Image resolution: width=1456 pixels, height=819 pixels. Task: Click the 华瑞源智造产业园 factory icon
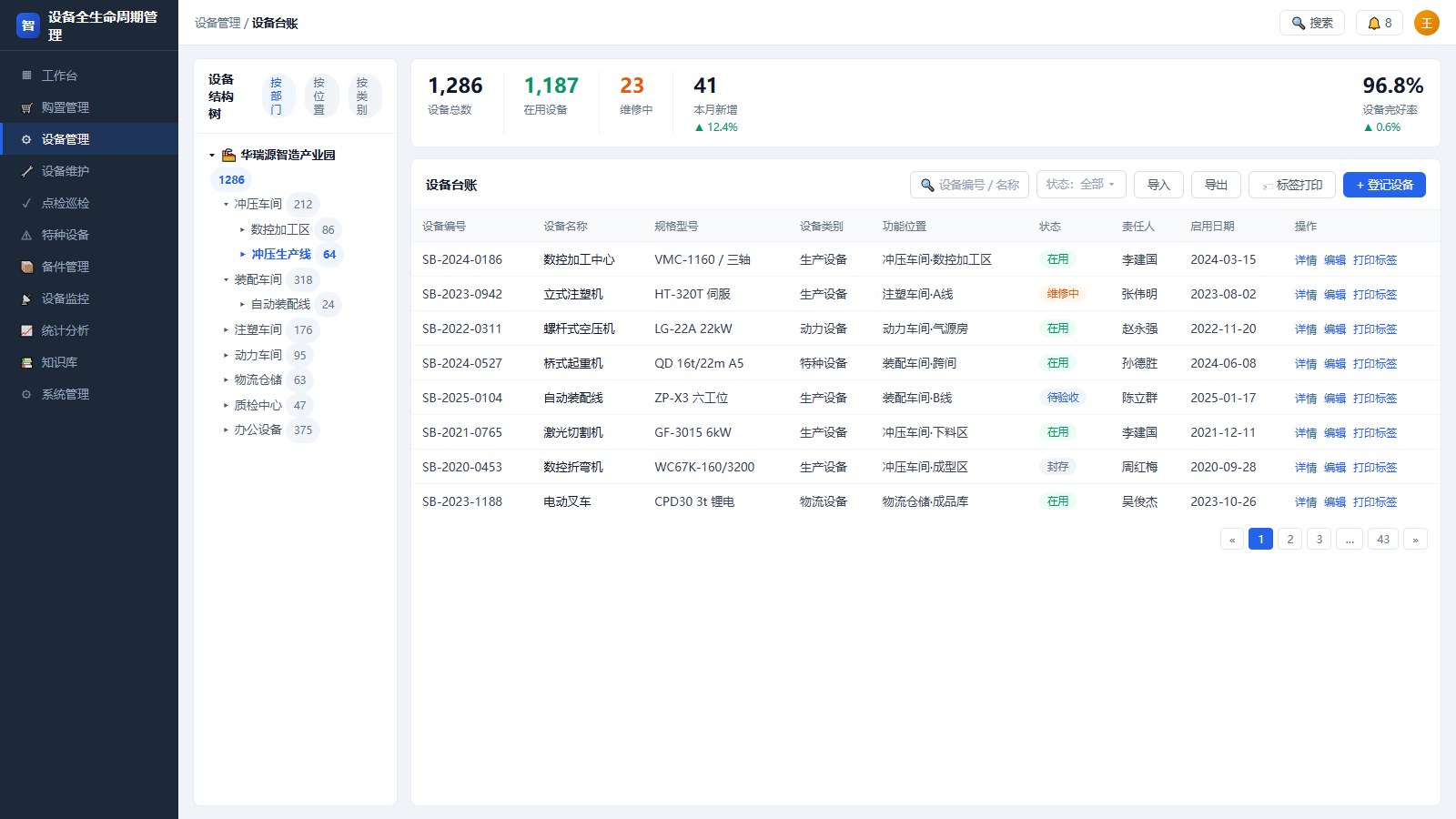click(x=229, y=155)
